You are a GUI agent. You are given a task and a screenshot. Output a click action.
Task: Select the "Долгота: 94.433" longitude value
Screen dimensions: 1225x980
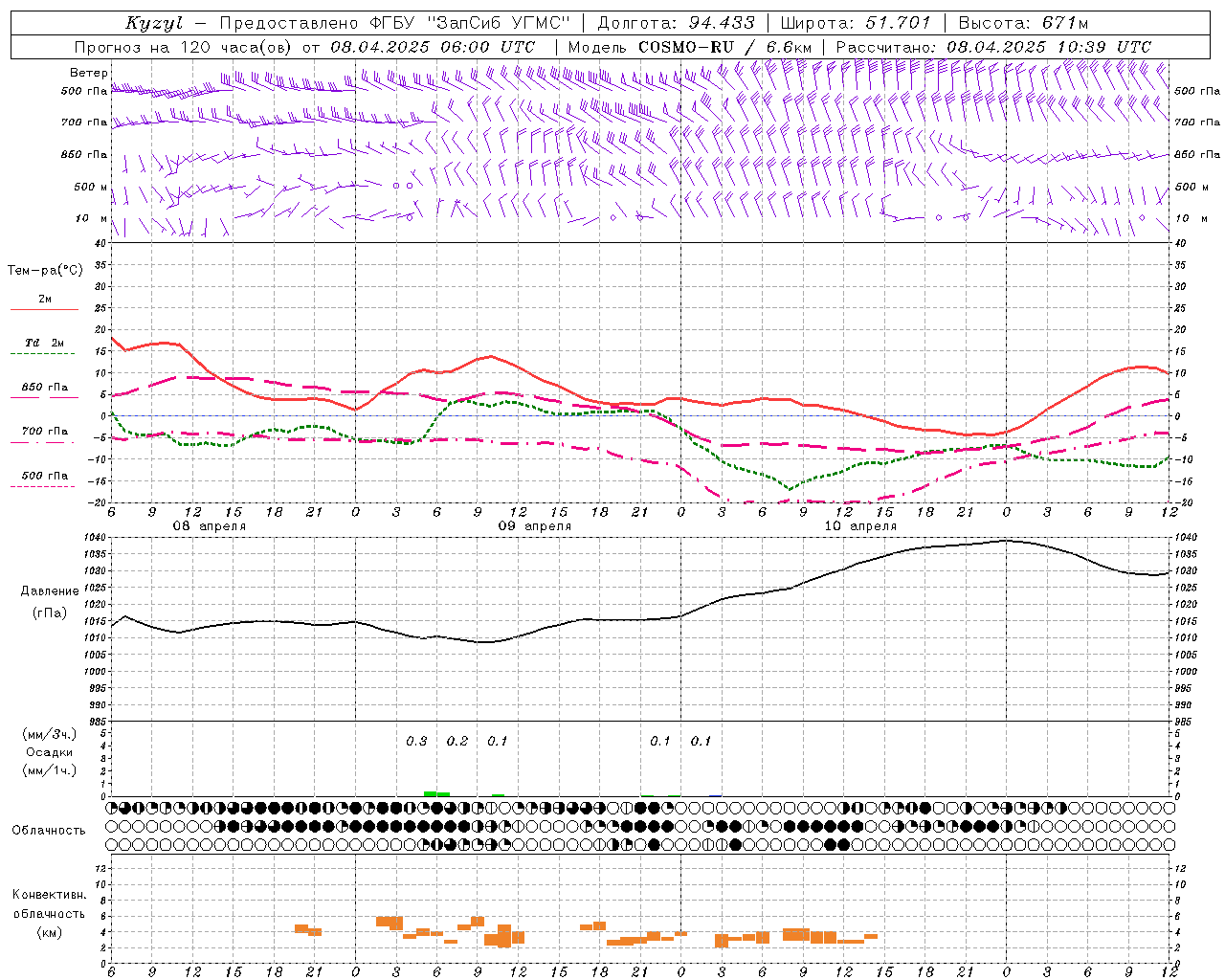(676, 23)
